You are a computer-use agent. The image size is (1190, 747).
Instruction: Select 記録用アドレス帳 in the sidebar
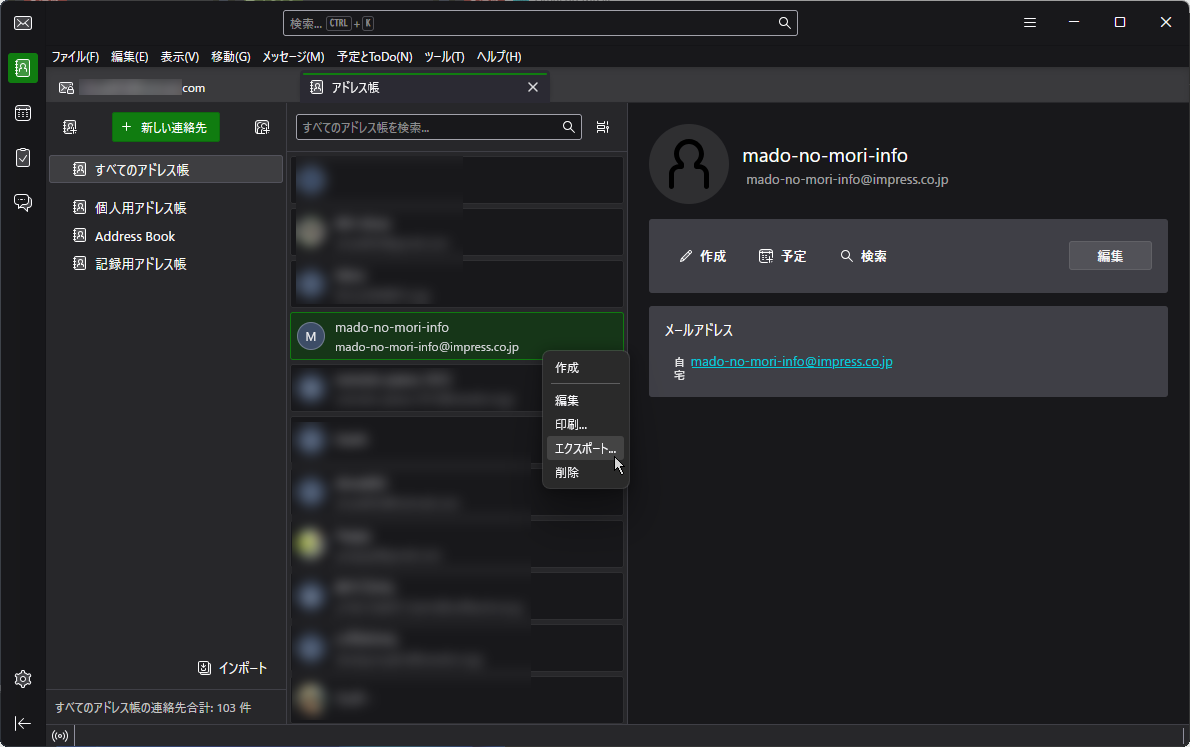(x=165, y=263)
